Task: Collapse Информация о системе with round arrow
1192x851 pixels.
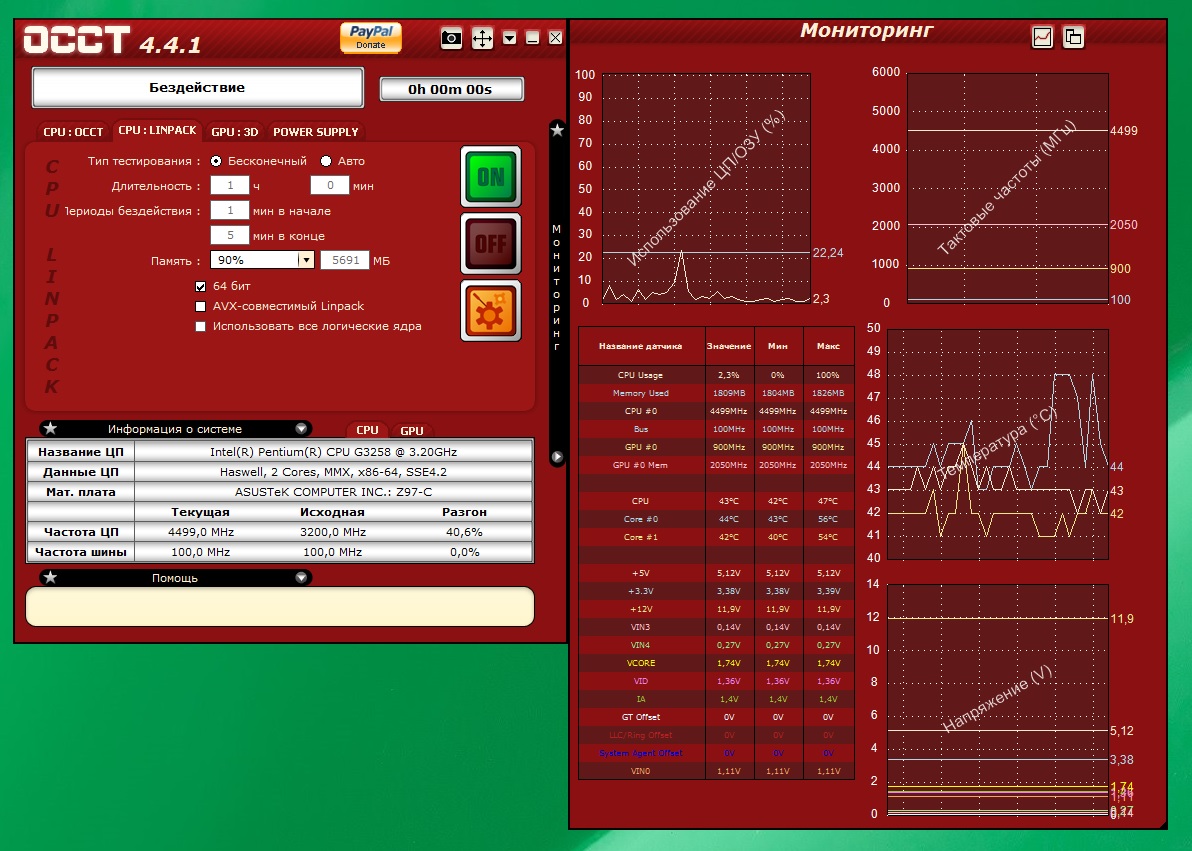Action: tap(301, 428)
